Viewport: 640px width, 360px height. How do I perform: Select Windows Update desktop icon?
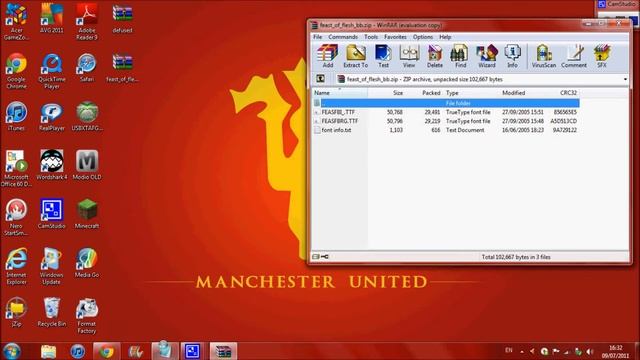tap(51, 267)
